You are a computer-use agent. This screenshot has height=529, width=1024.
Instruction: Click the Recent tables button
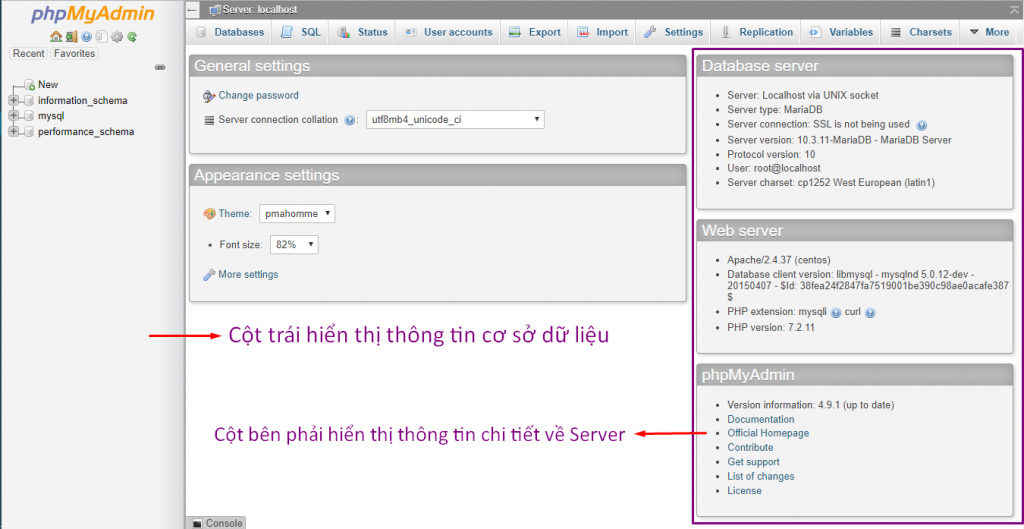29,54
